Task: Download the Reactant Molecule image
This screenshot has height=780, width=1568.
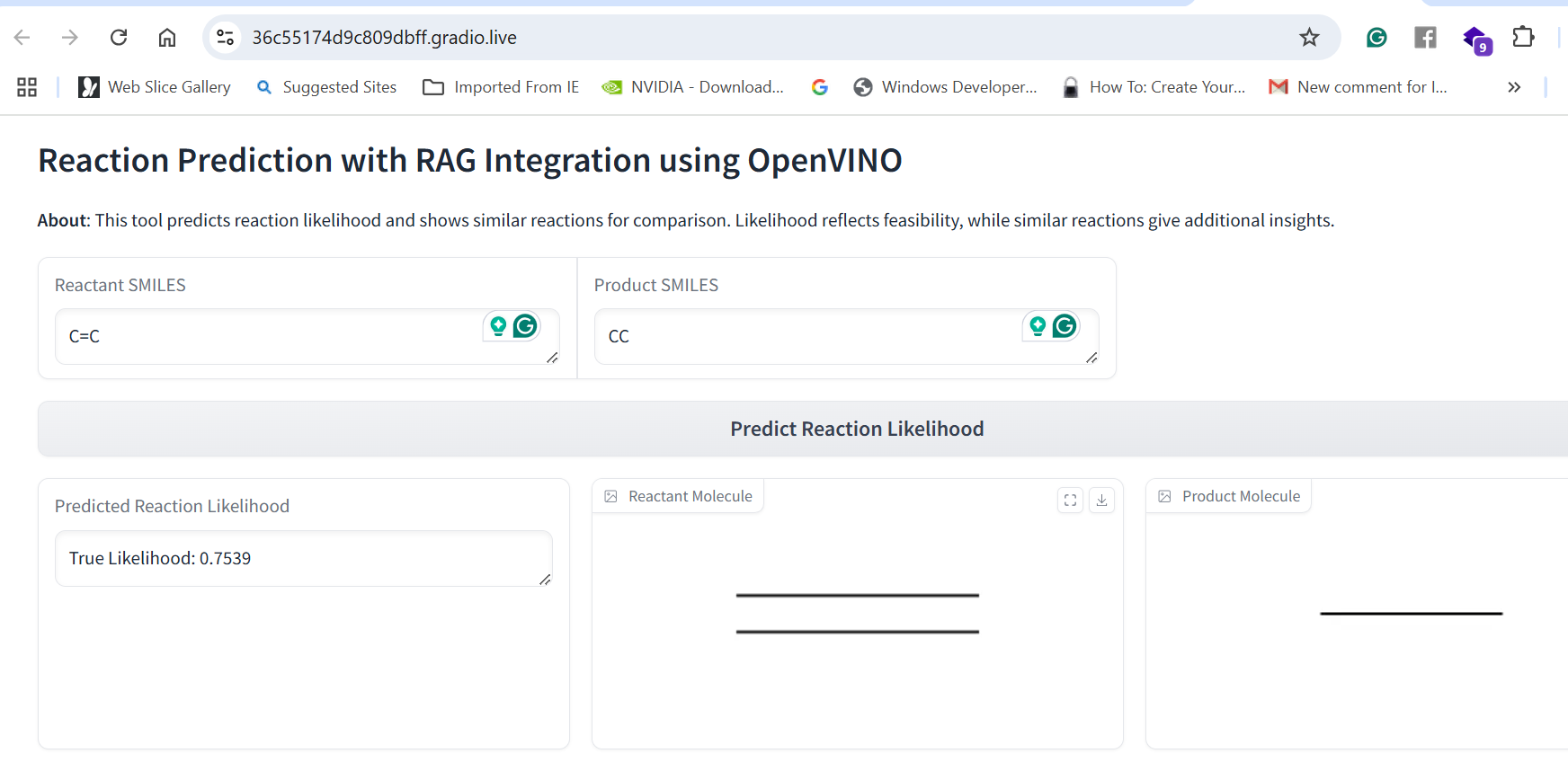Action: pyautogui.click(x=1101, y=500)
